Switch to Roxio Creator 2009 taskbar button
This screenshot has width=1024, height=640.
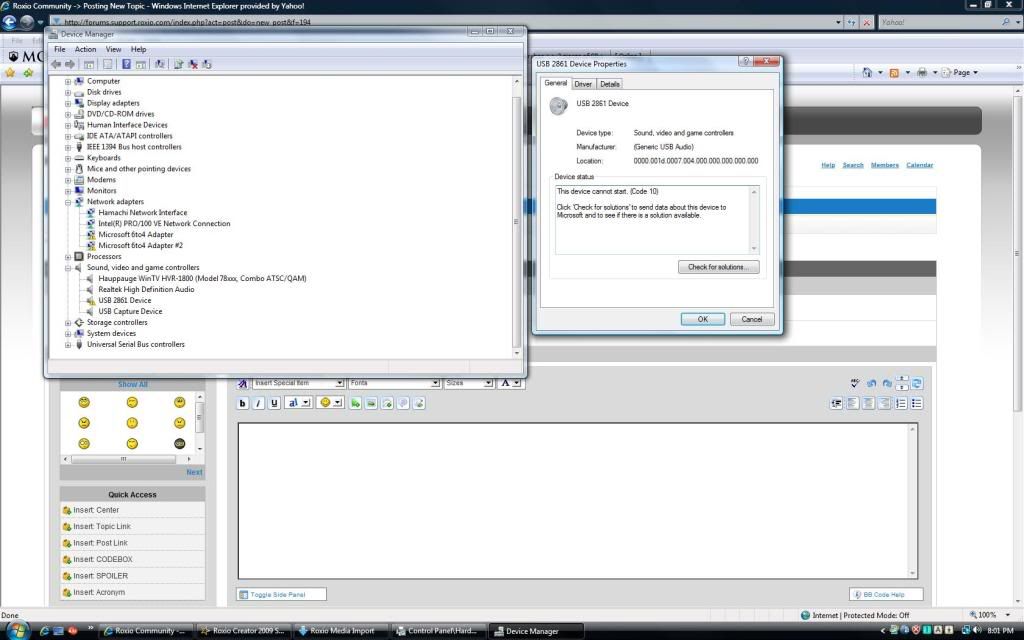click(243, 631)
